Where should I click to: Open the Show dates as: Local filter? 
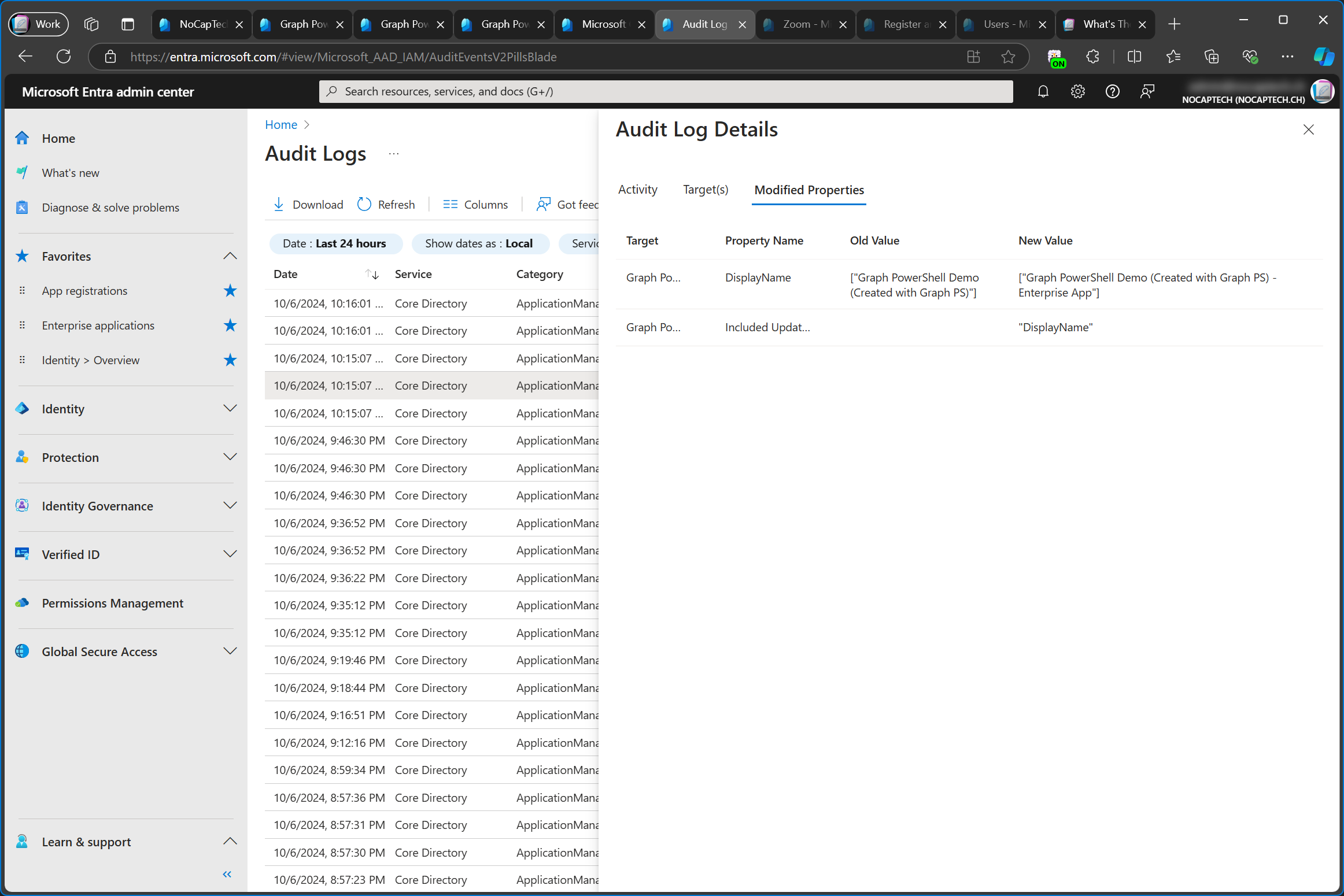coord(479,243)
